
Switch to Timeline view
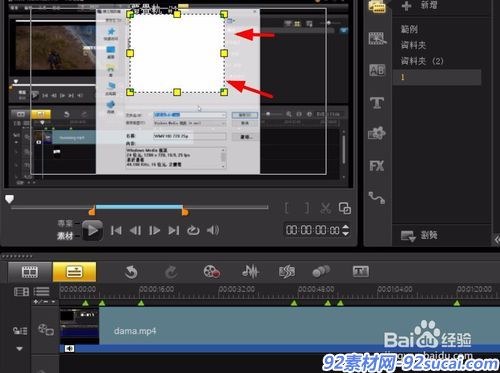pos(74,272)
